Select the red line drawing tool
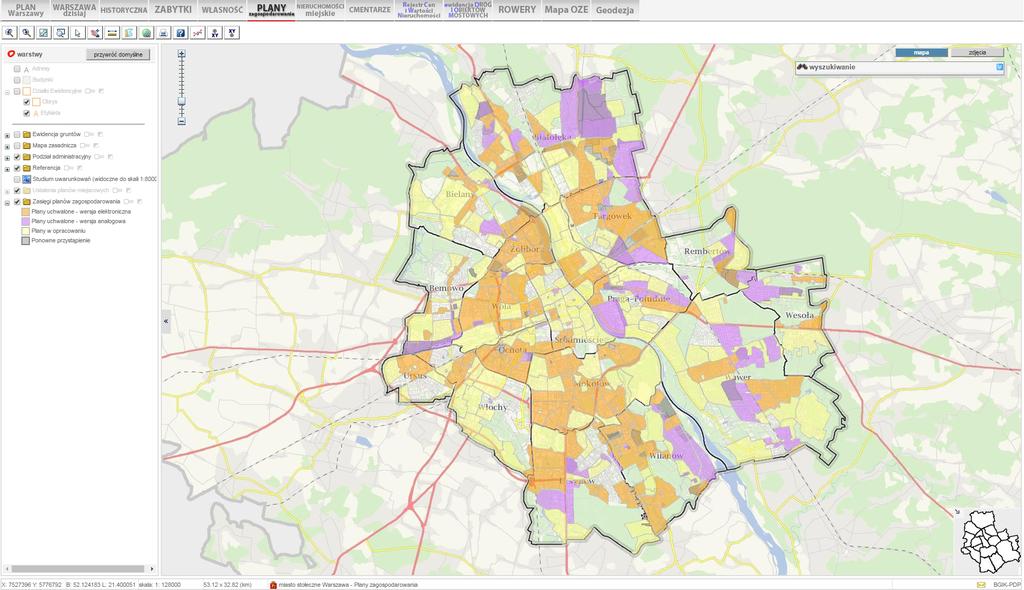1024x590 pixels. pos(198,33)
